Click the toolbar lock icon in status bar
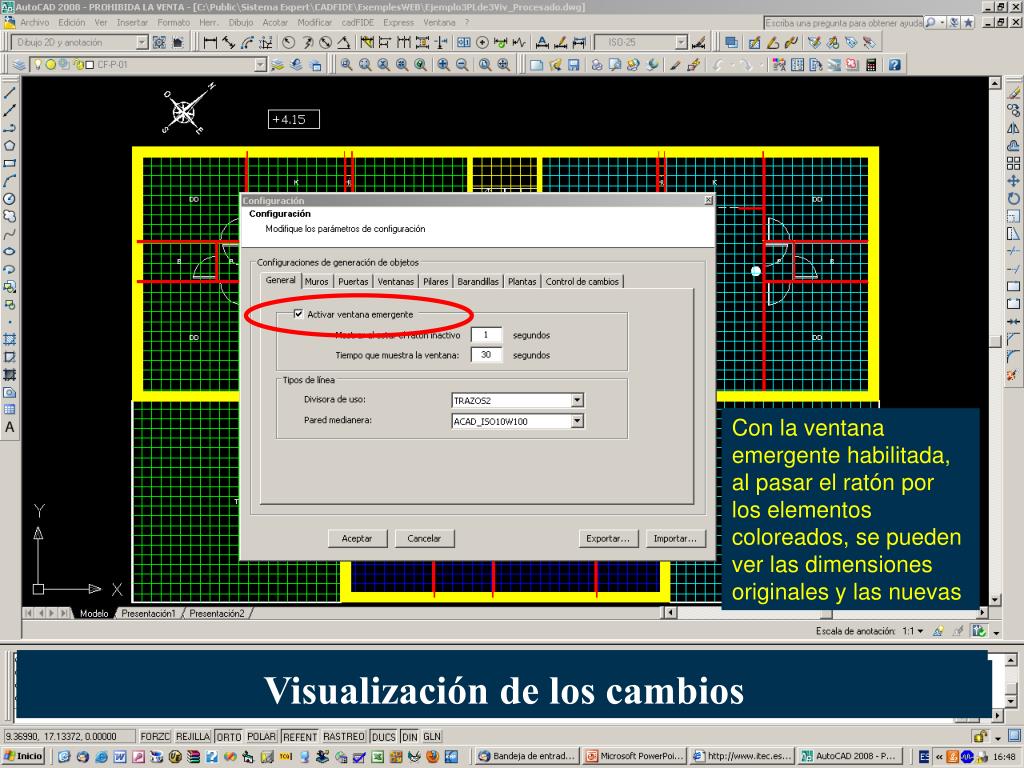The image size is (1024, 768). click(x=980, y=737)
